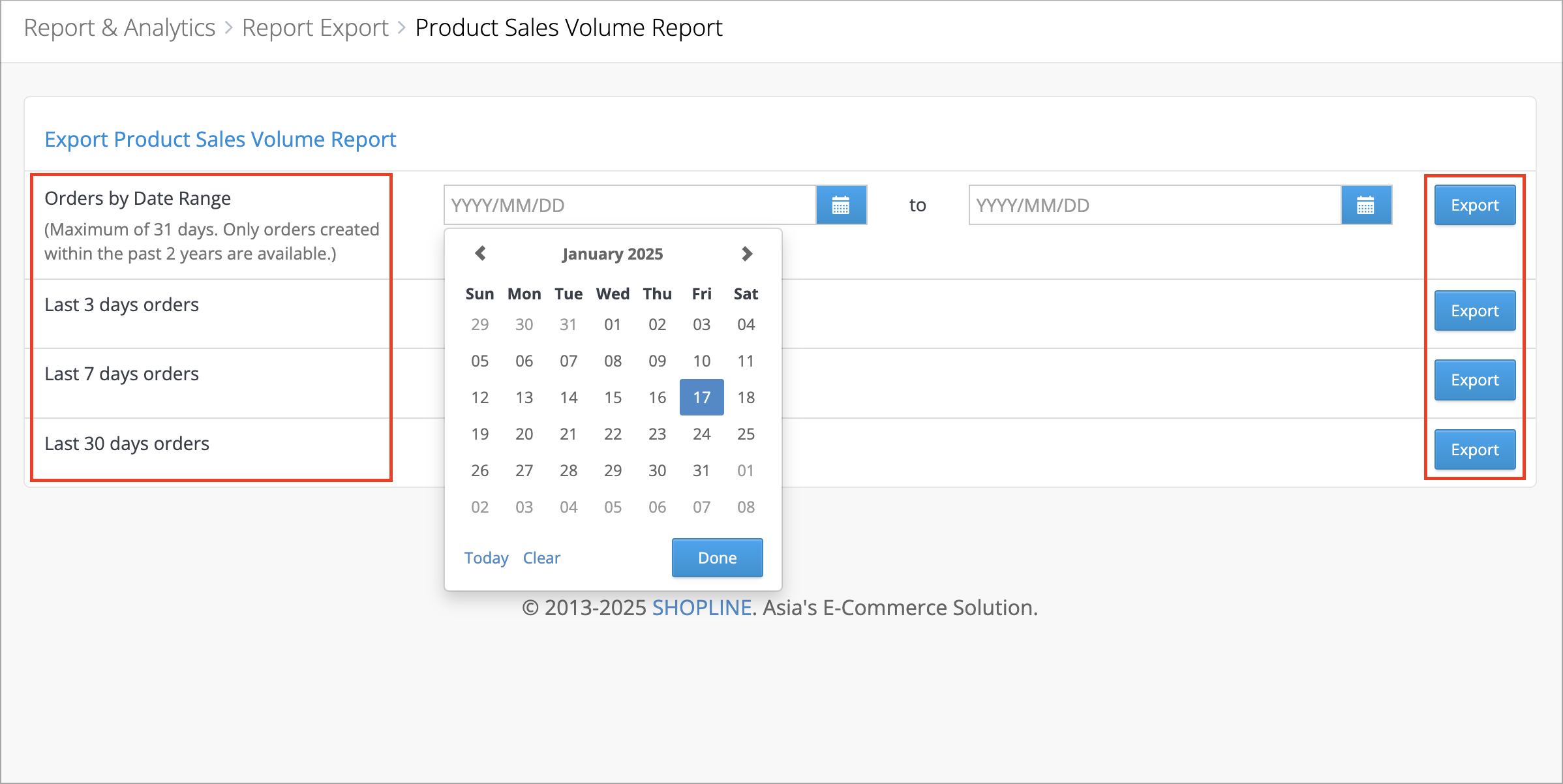This screenshot has height=784, width=1563.
Task: Select January 11 in the calendar
Action: click(x=746, y=361)
